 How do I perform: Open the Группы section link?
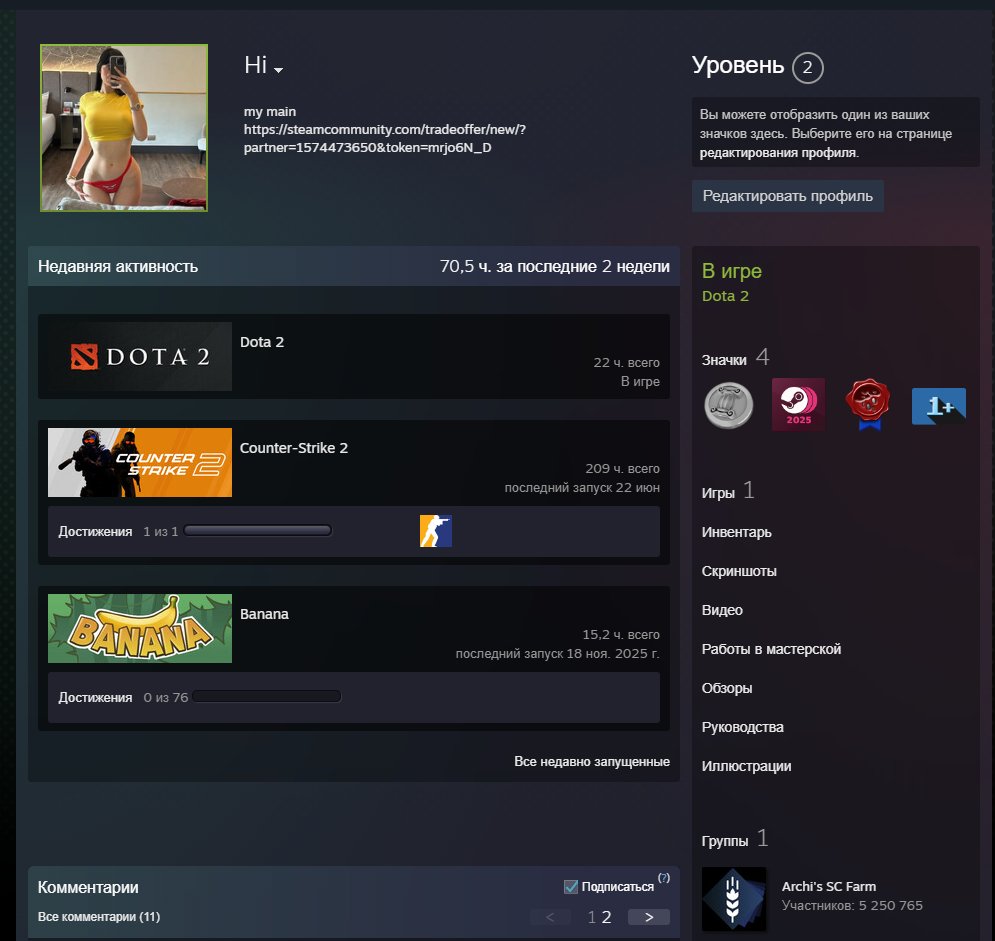(x=735, y=840)
